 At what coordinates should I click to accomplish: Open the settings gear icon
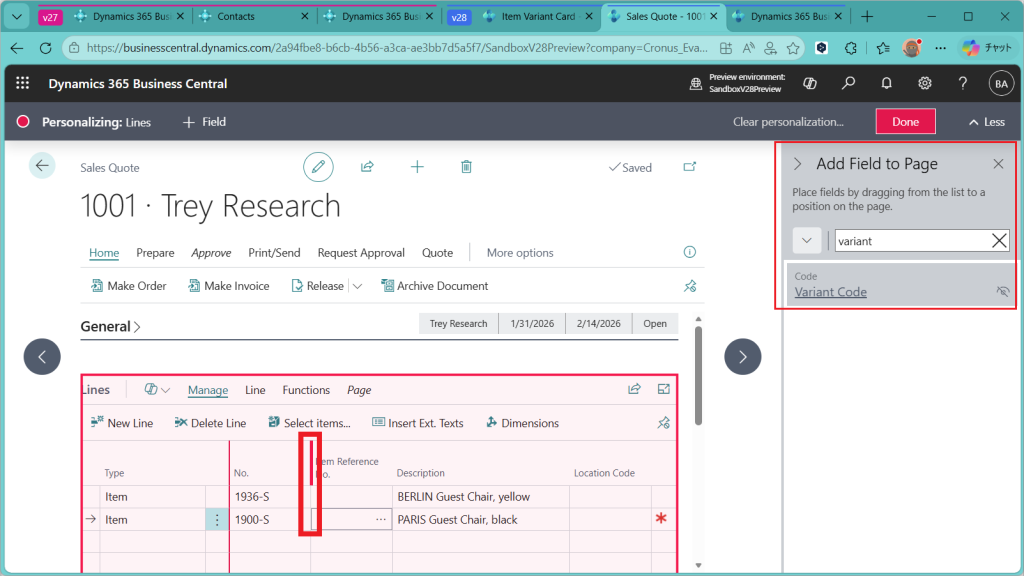point(925,84)
